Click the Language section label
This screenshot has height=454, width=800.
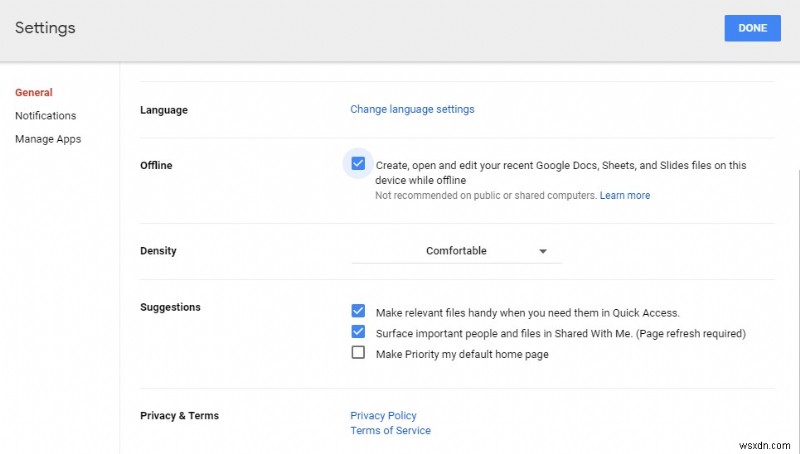click(164, 110)
